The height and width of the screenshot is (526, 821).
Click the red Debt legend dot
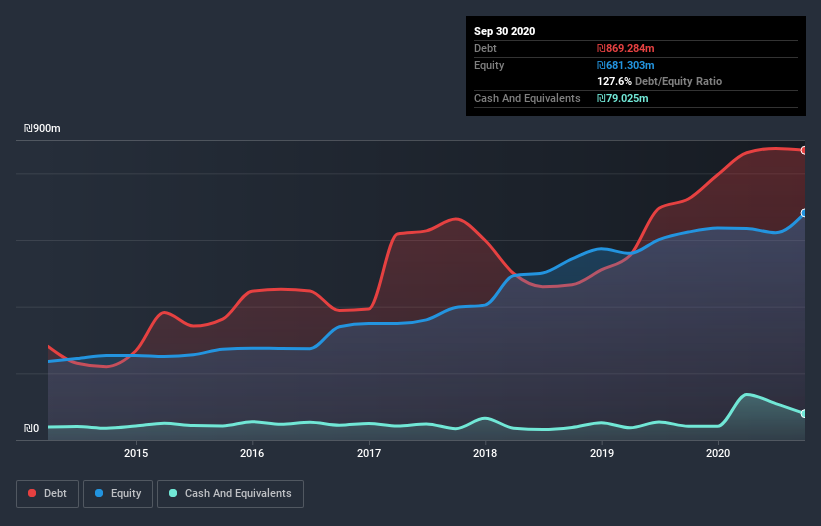[x=32, y=493]
